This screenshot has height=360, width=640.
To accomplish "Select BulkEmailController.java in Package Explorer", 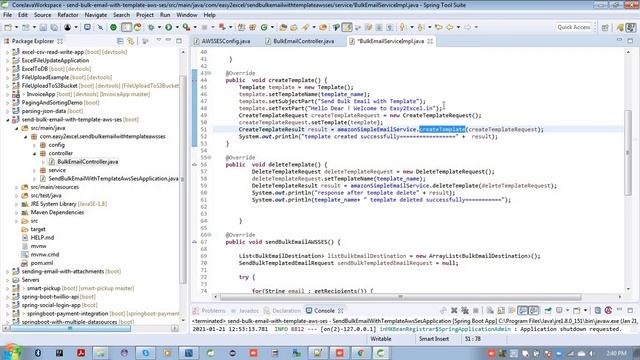I will (87, 162).
